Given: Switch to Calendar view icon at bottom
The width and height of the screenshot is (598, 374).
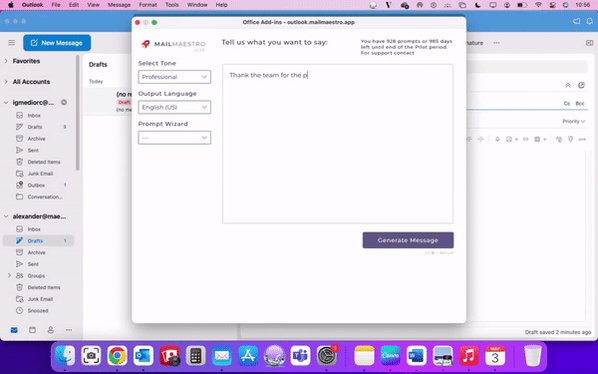Looking at the screenshot, I should (x=32, y=330).
